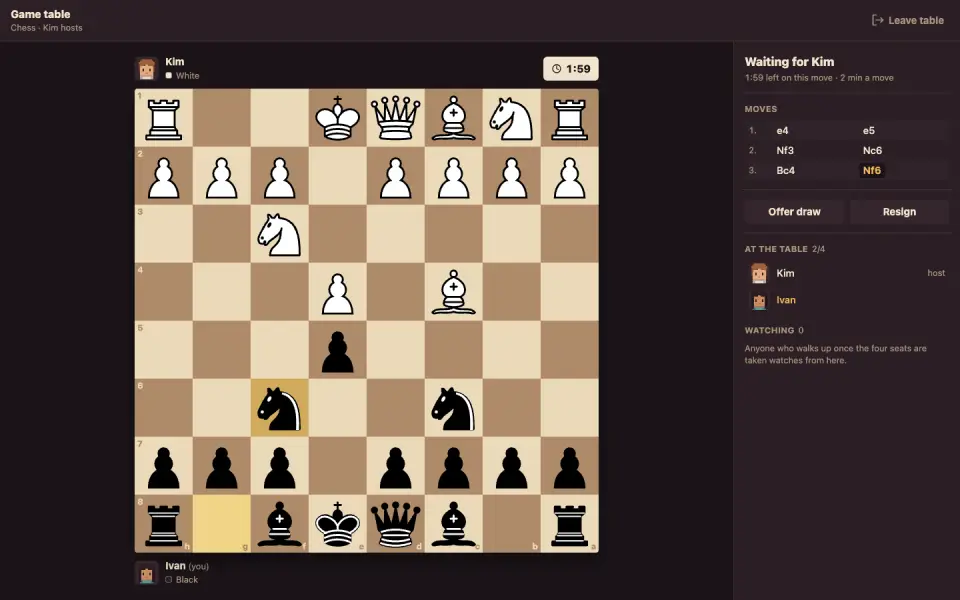Screen dimensions: 960x600
Task: Select the black rook on a8
Action: (569, 525)
